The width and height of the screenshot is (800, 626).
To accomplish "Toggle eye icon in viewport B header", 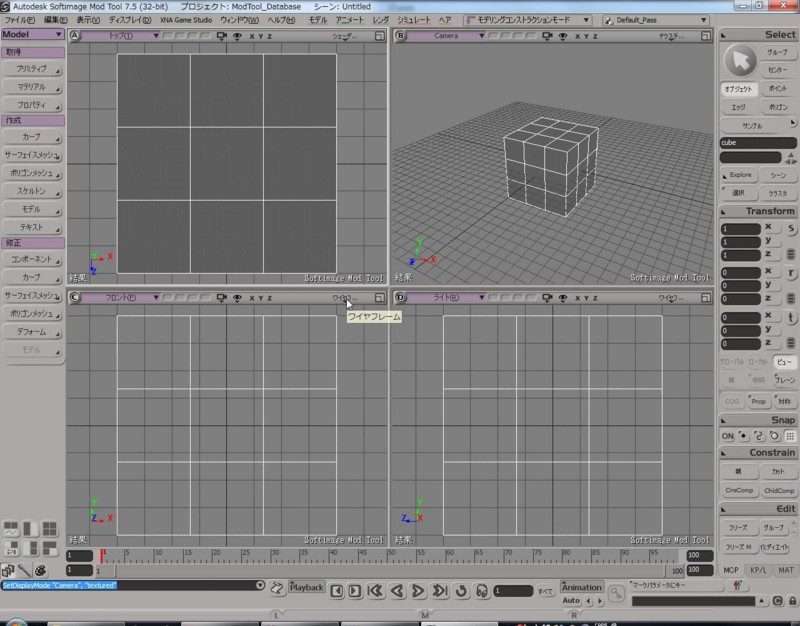I will click(x=563, y=36).
